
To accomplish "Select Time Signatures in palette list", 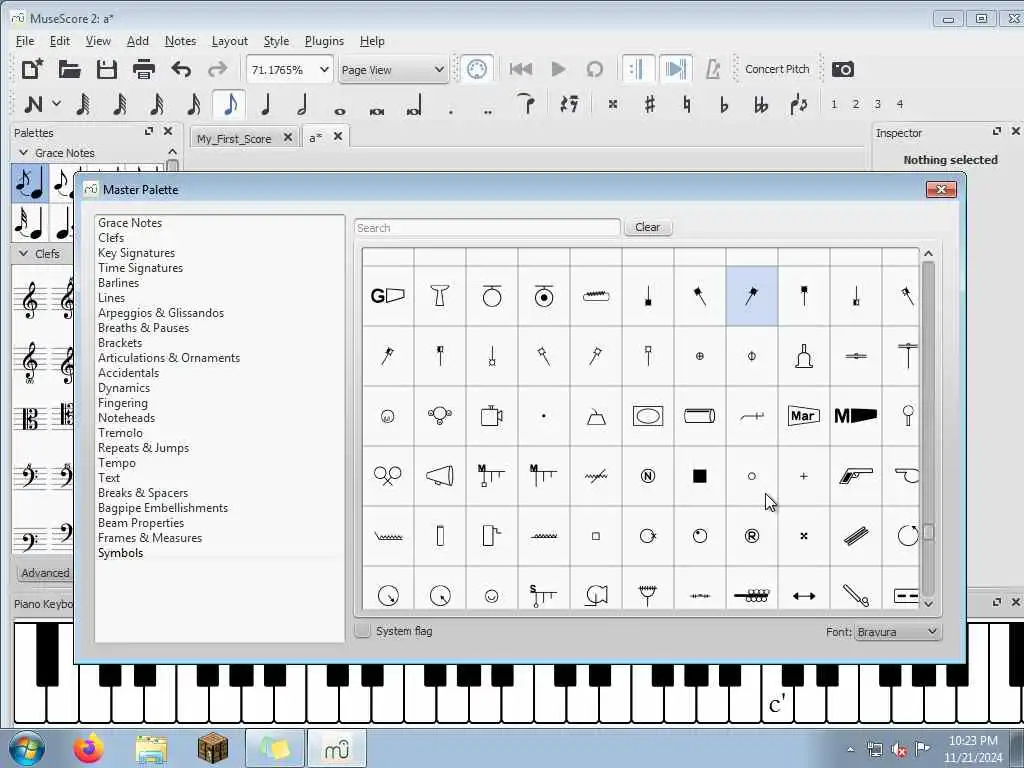I will pyautogui.click(x=140, y=268).
